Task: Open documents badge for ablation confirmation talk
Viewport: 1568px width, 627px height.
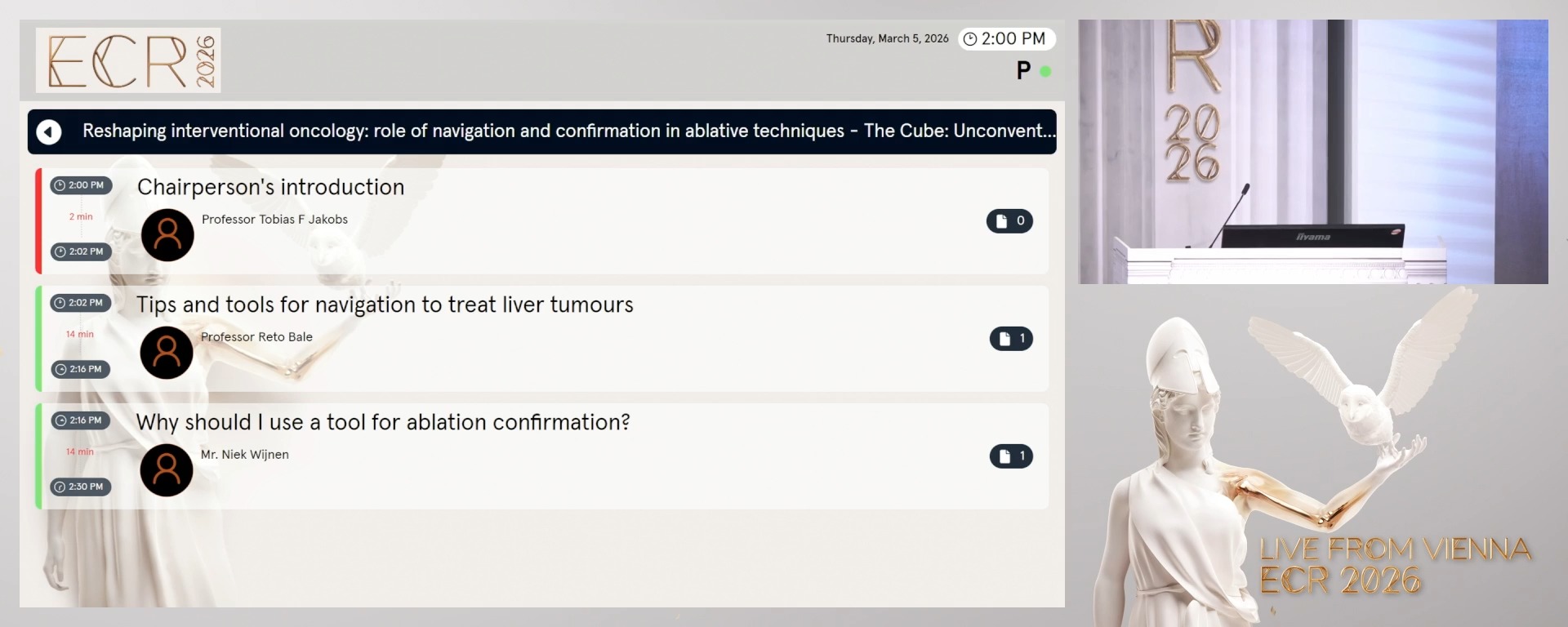Action: tap(1011, 456)
